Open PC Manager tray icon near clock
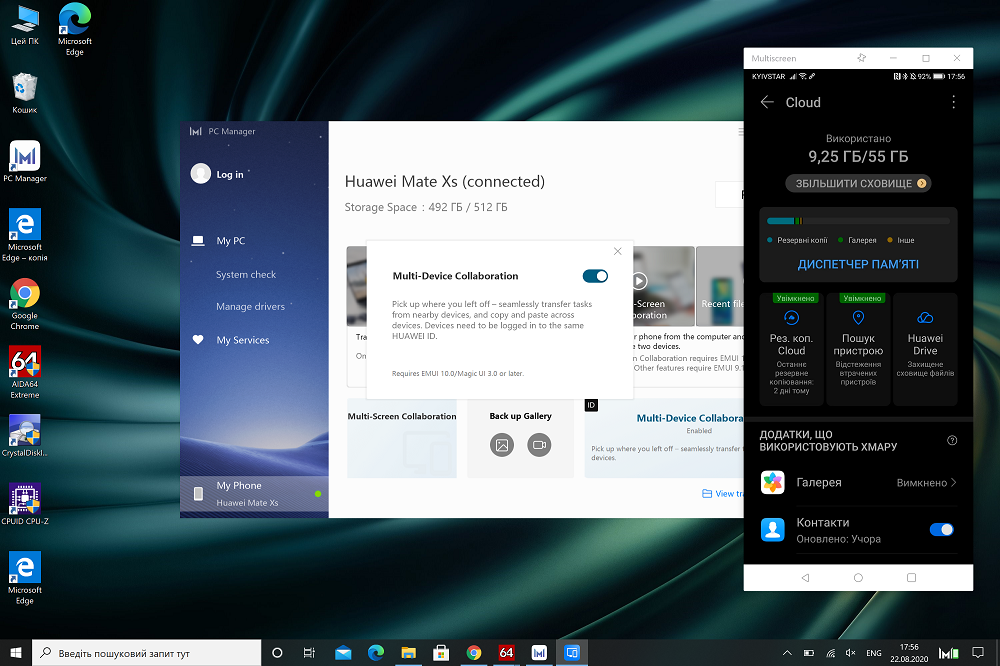The image size is (1000, 666). point(948,653)
